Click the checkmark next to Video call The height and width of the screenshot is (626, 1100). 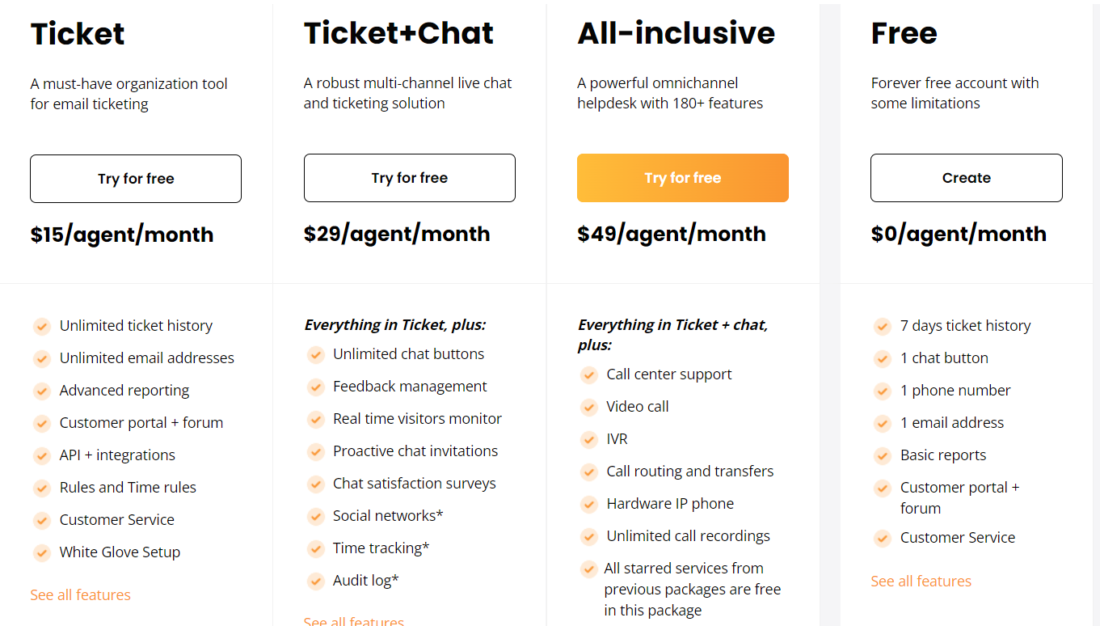[x=589, y=406]
